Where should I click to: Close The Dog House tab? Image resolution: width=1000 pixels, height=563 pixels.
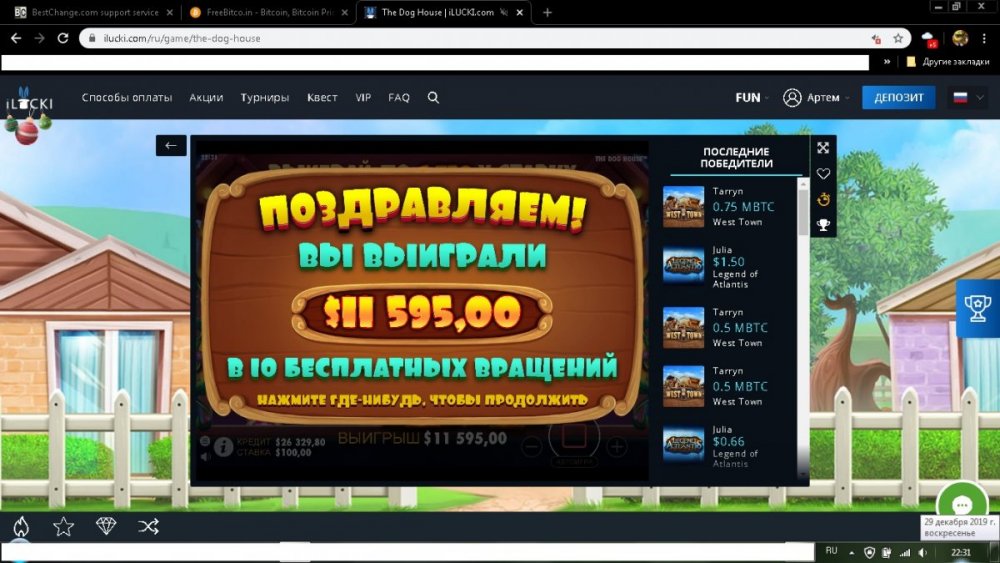[x=520, y=12]
